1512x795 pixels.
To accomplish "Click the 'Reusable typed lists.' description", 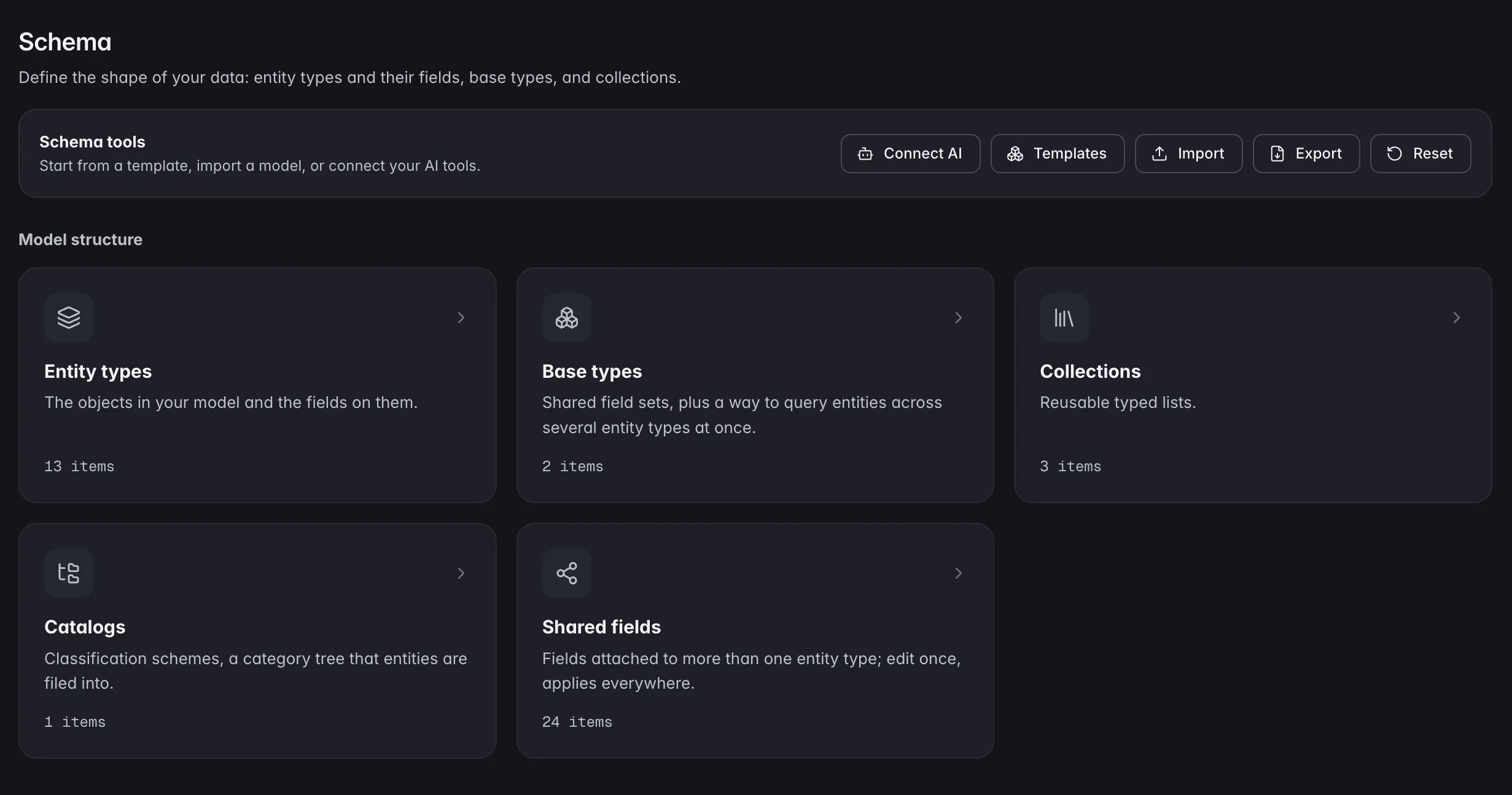I will 1118,402.
